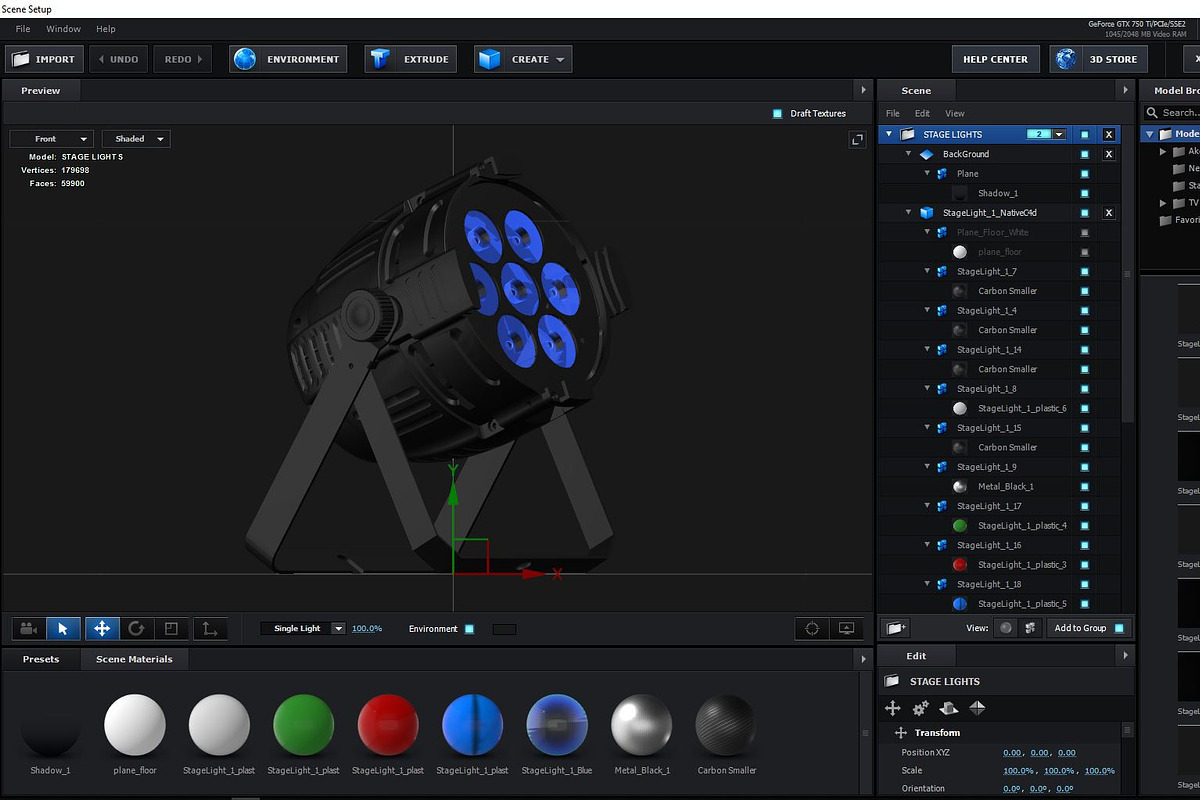
Task: Expand Scene panel options arrow
Action: pyautogui.click(x=1126, y=90)
